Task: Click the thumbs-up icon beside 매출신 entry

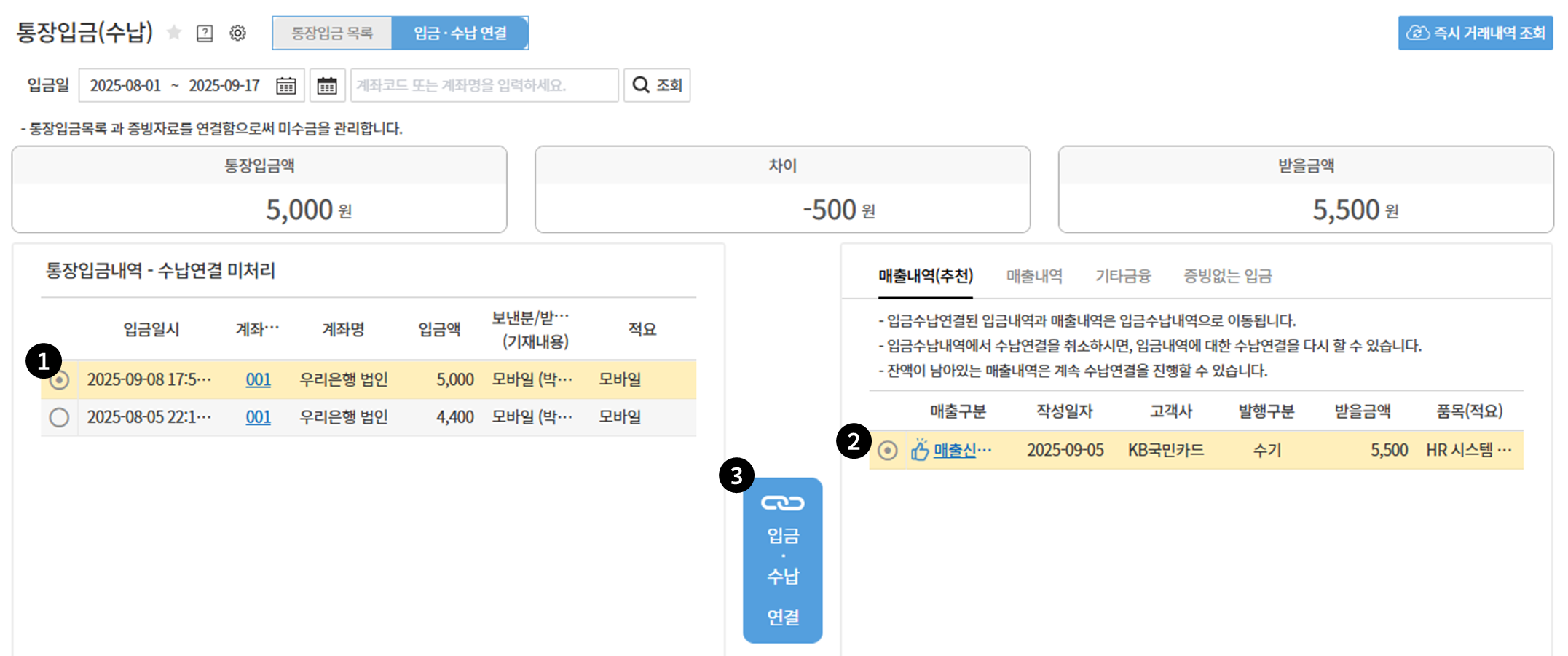Action: [921, 449]
